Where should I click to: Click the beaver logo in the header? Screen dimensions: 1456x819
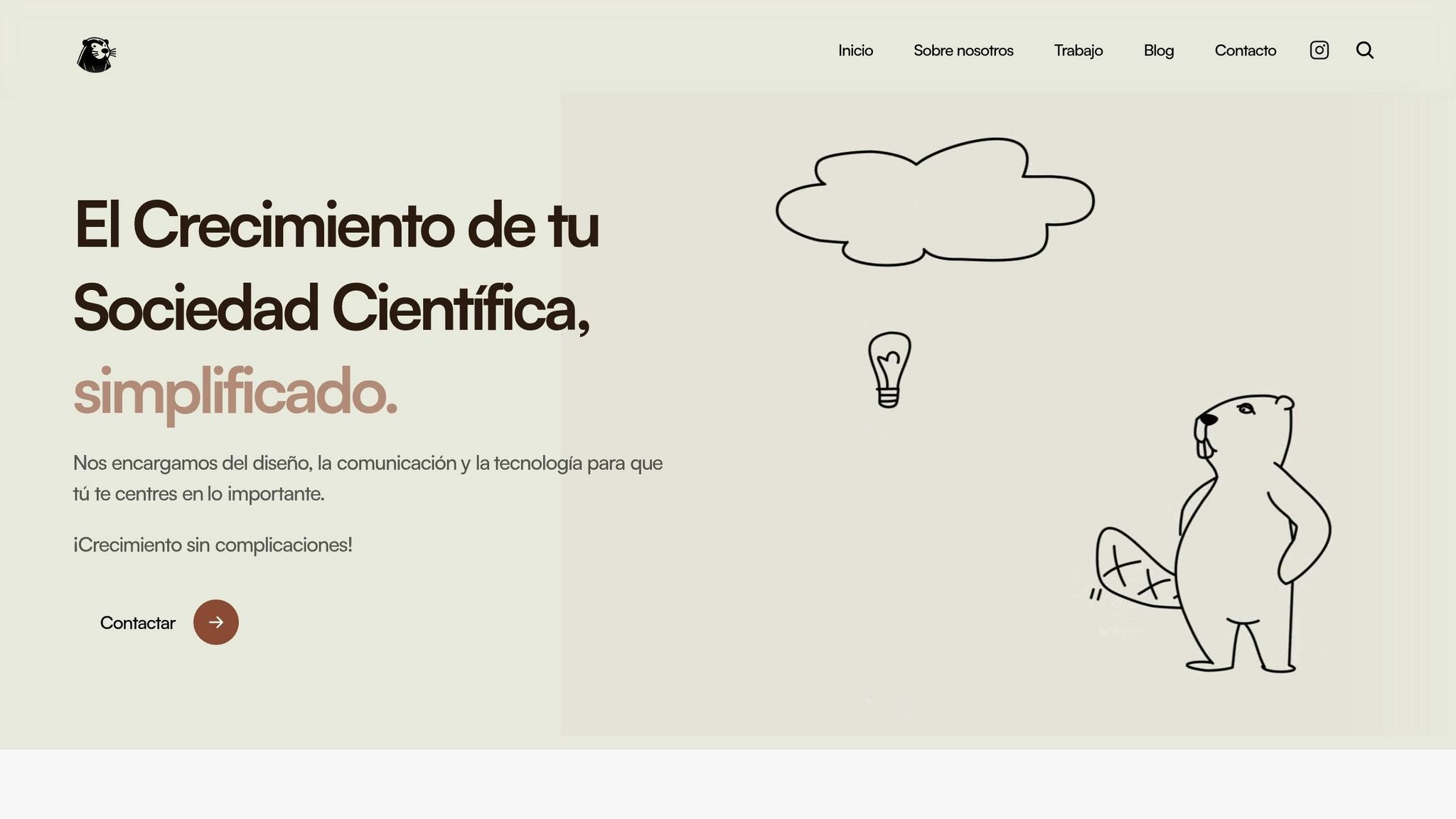coord(96,55)
